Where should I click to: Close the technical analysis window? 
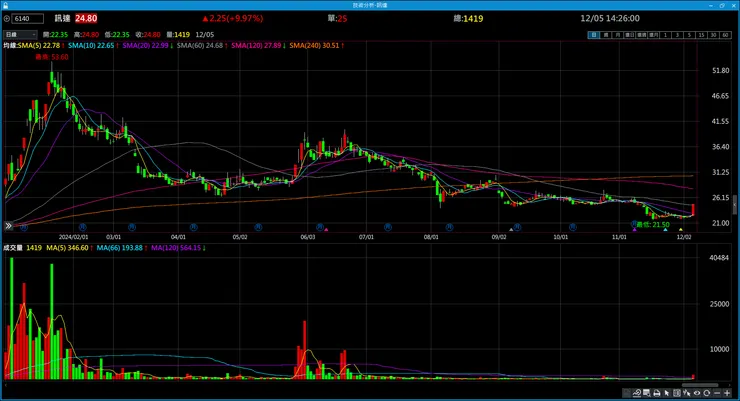[733, 5]
